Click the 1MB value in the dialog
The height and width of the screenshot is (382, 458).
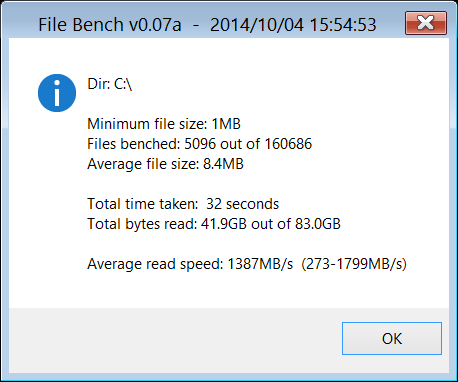(226, 124)
